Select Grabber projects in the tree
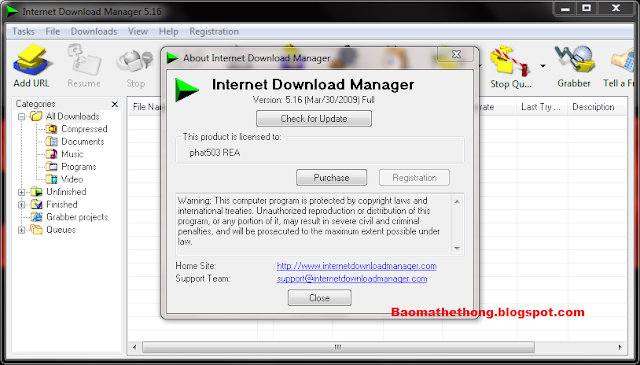This screenshot has height=365, width=640. 77,217
